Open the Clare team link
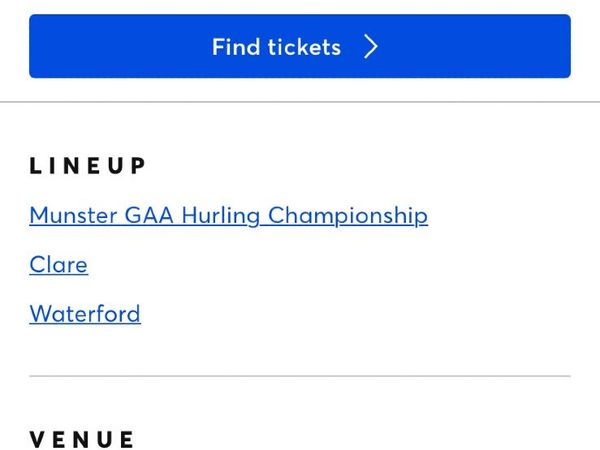This screenshot has width=600, height=450. pyautogui.click(x=58, y=265)
